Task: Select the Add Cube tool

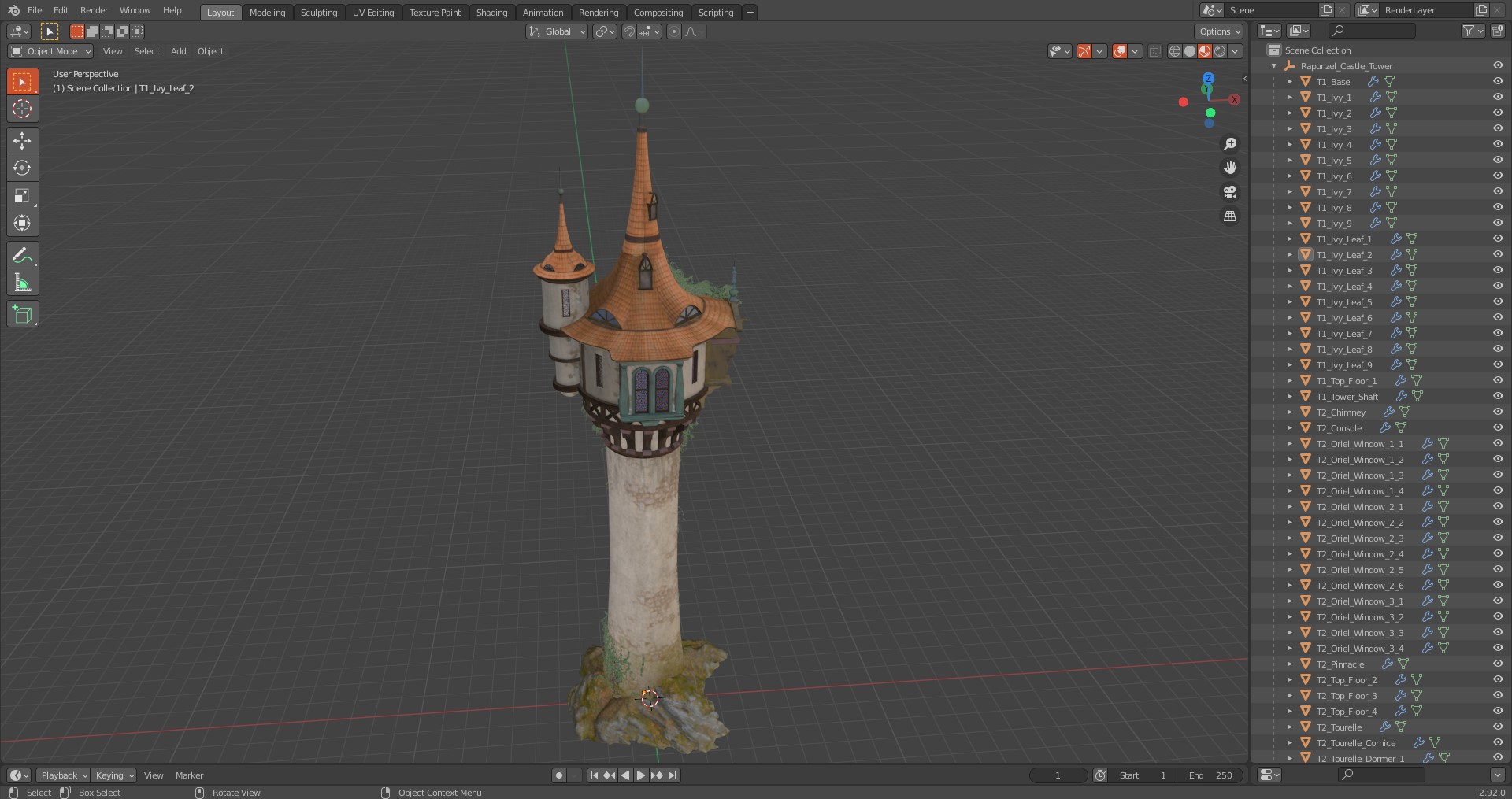Action: (x=22, y=314)
